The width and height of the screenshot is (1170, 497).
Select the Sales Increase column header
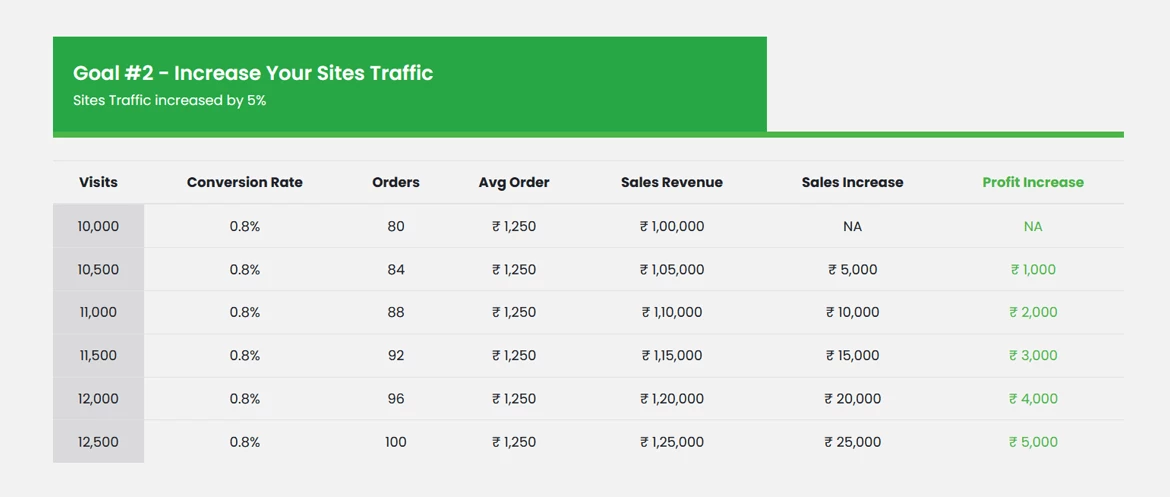click(x=852, y=182)
